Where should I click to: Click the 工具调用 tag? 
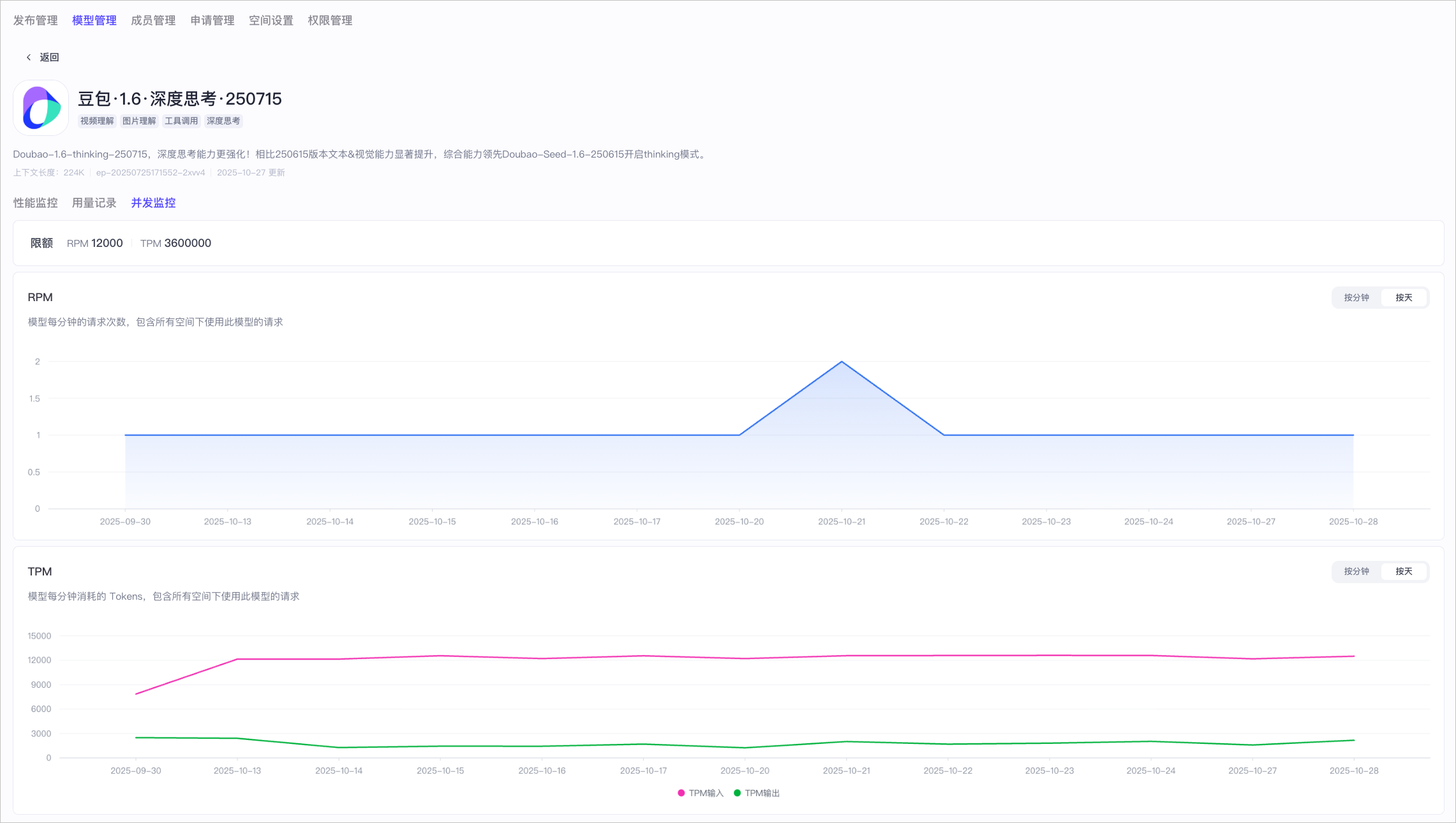point(181,121)
